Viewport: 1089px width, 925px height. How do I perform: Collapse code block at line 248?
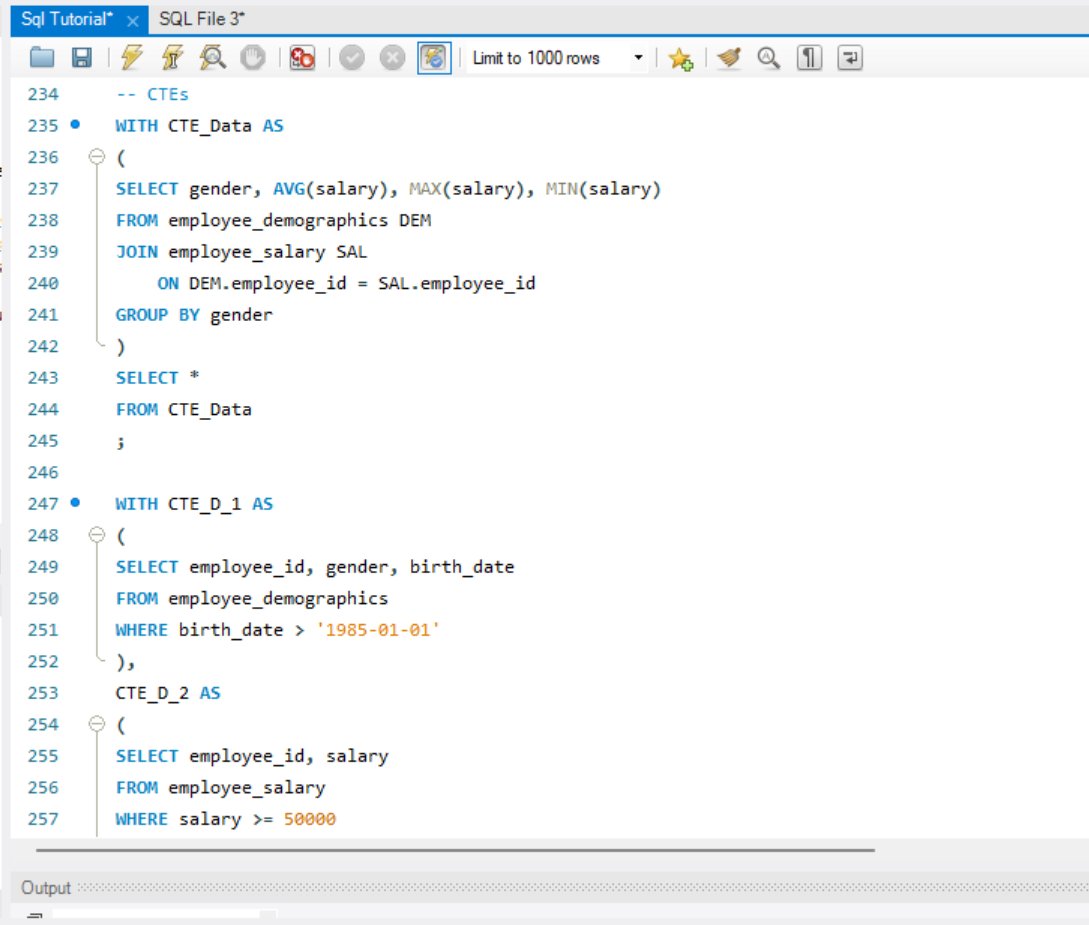pyautogui.click(x=97, y=535)
